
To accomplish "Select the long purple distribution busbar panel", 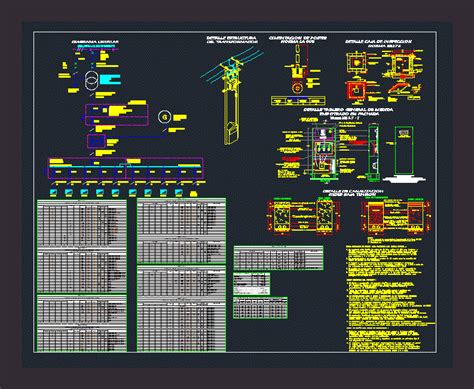I will click(x=125, y=168).
